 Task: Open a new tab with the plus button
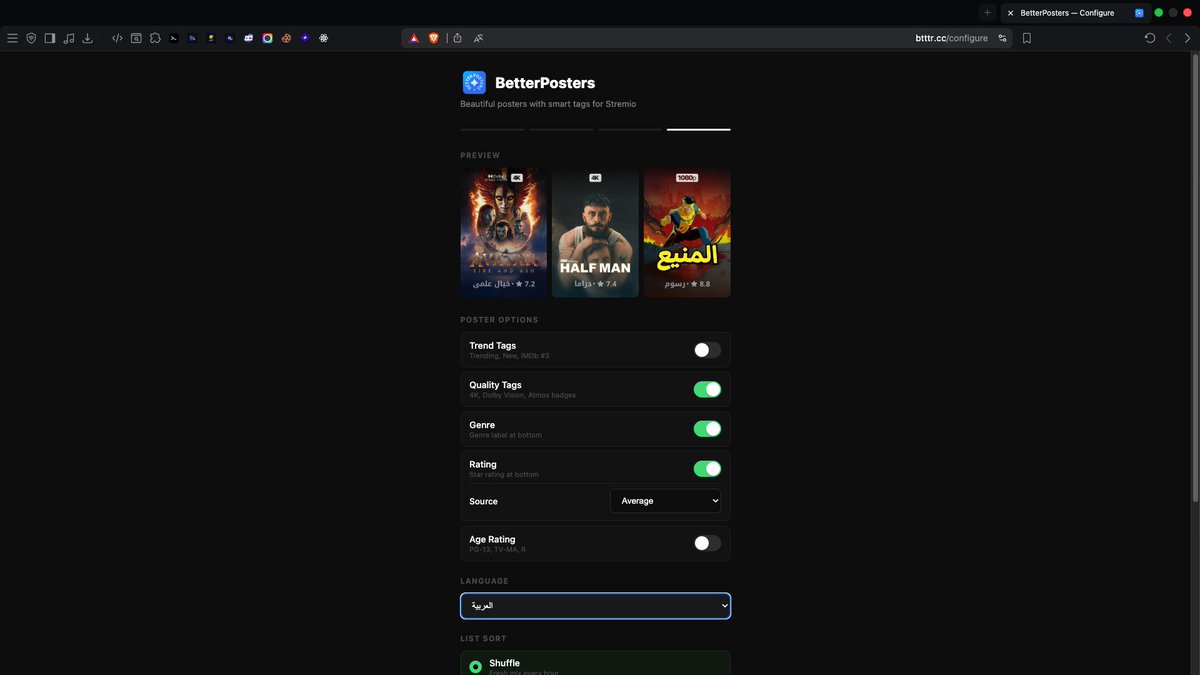point(987,13)
